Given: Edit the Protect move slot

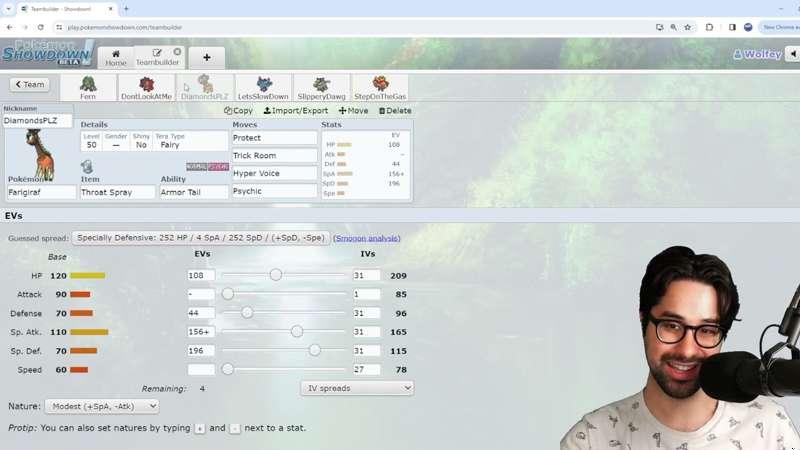Looking at the screenshot, I should tap(274, 138).
